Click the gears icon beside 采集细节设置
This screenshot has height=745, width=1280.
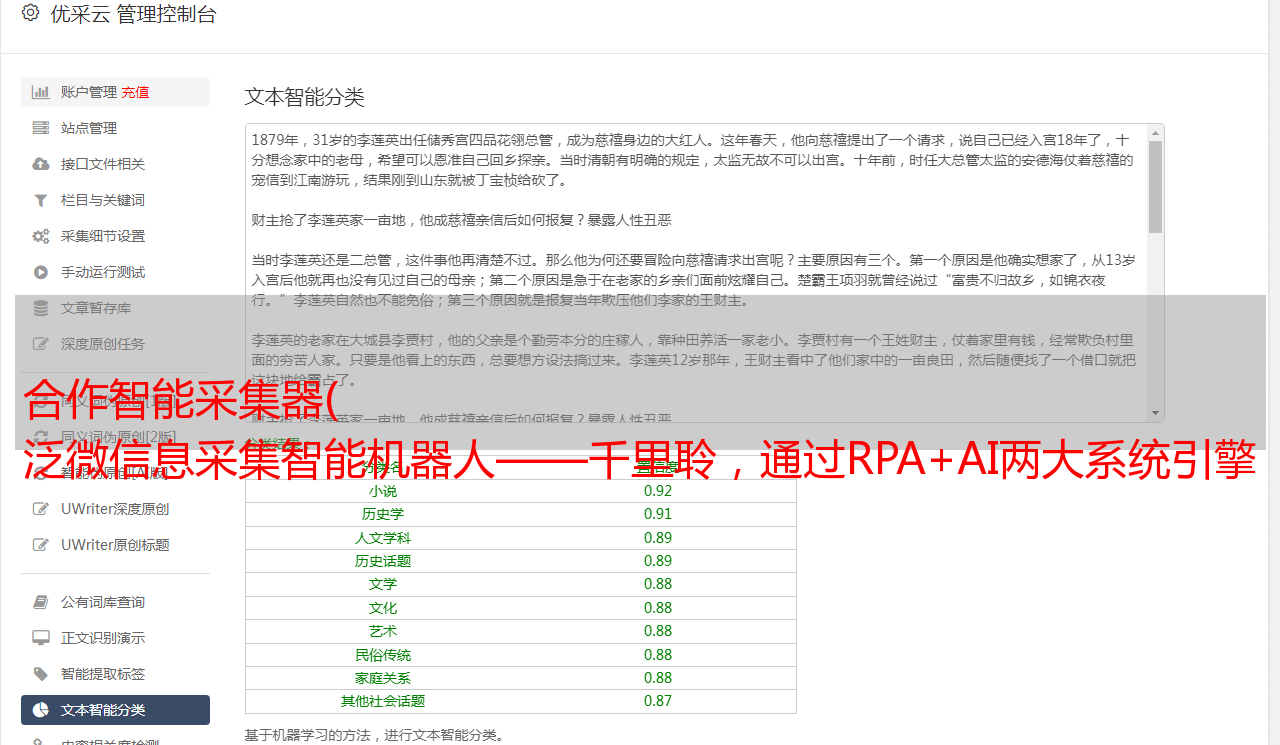pyautogui.click(x=41, y=236)
